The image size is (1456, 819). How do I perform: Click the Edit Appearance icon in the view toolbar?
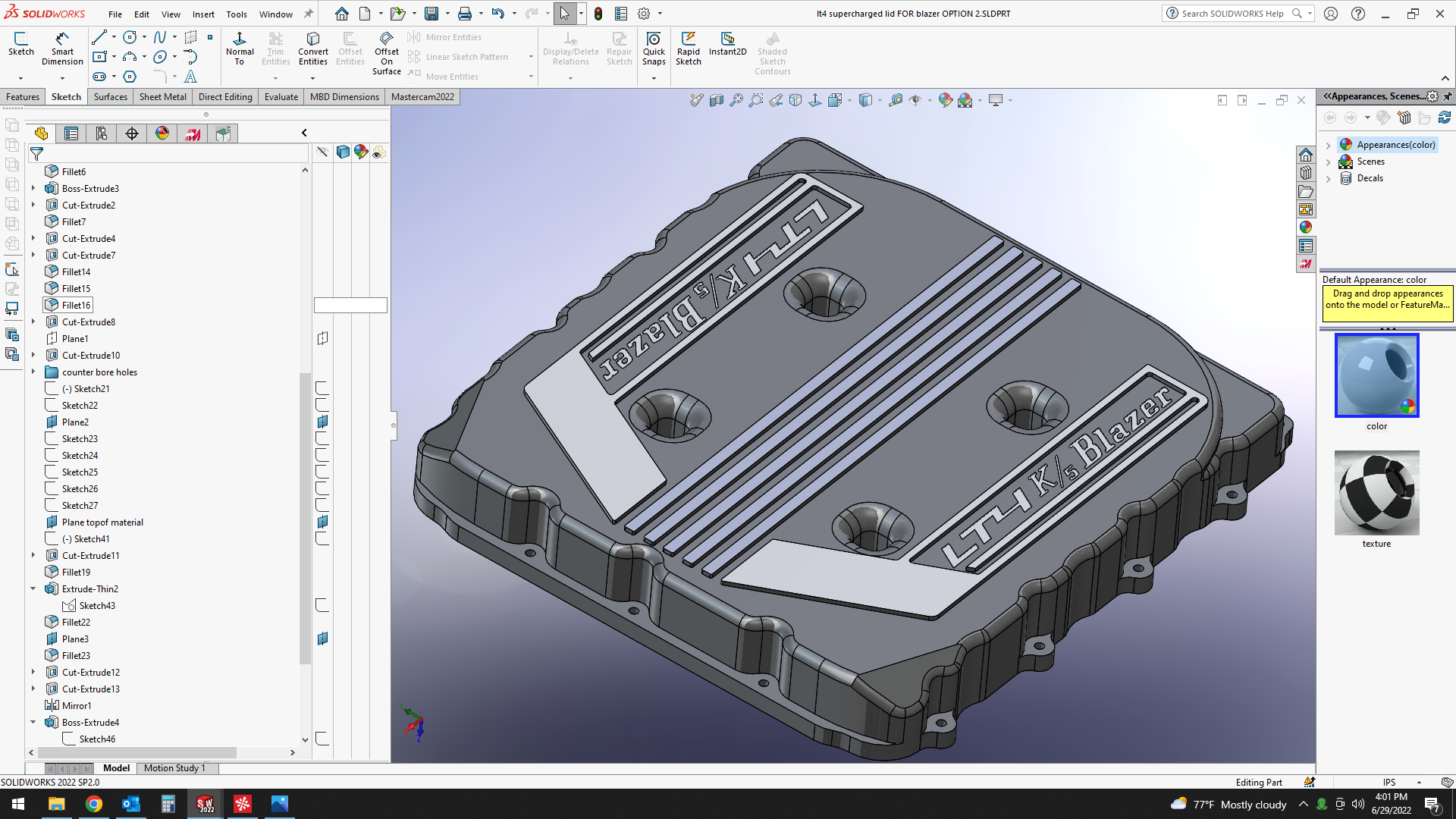pos(945,100)
